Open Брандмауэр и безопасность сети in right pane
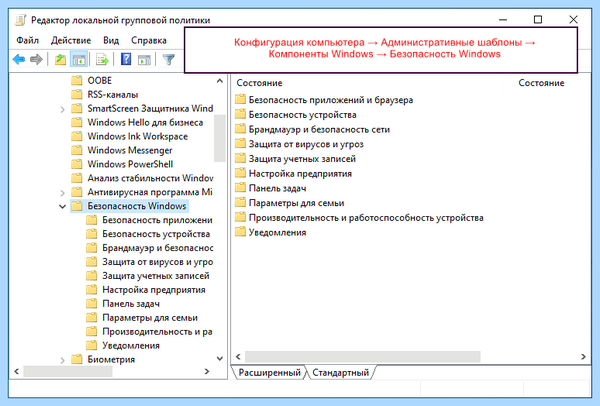 pos(319,129)
